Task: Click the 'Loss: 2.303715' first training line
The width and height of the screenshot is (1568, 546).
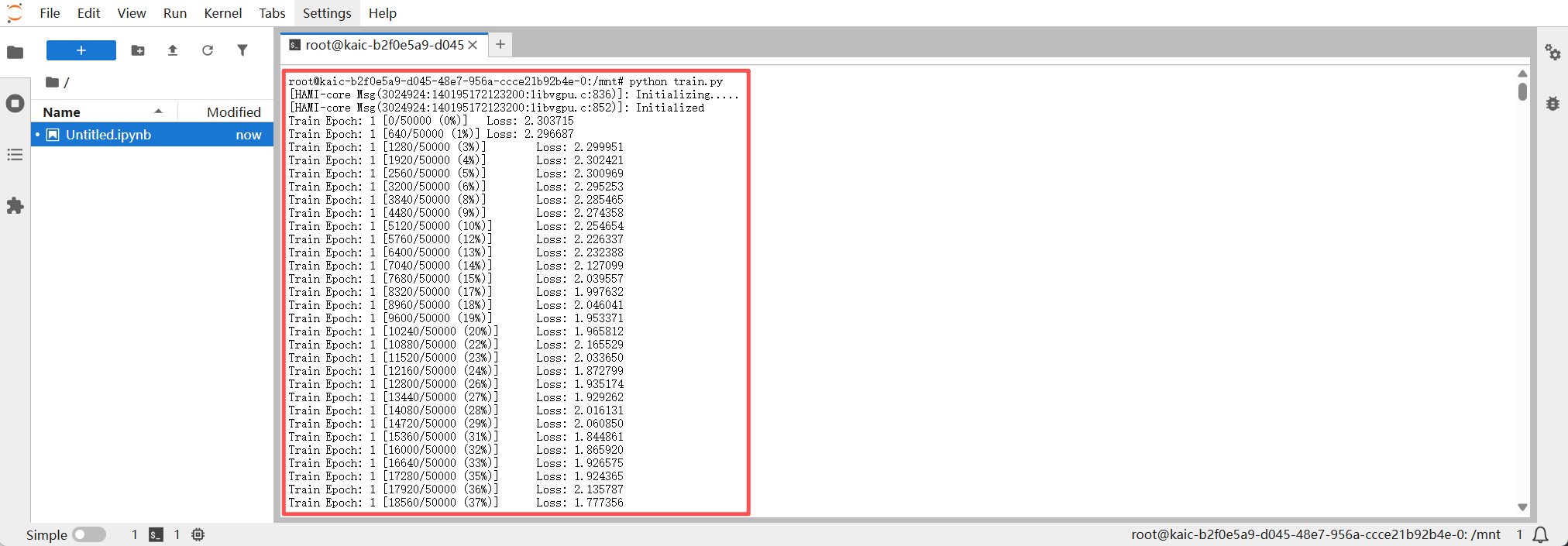Action: pos(431,121)
